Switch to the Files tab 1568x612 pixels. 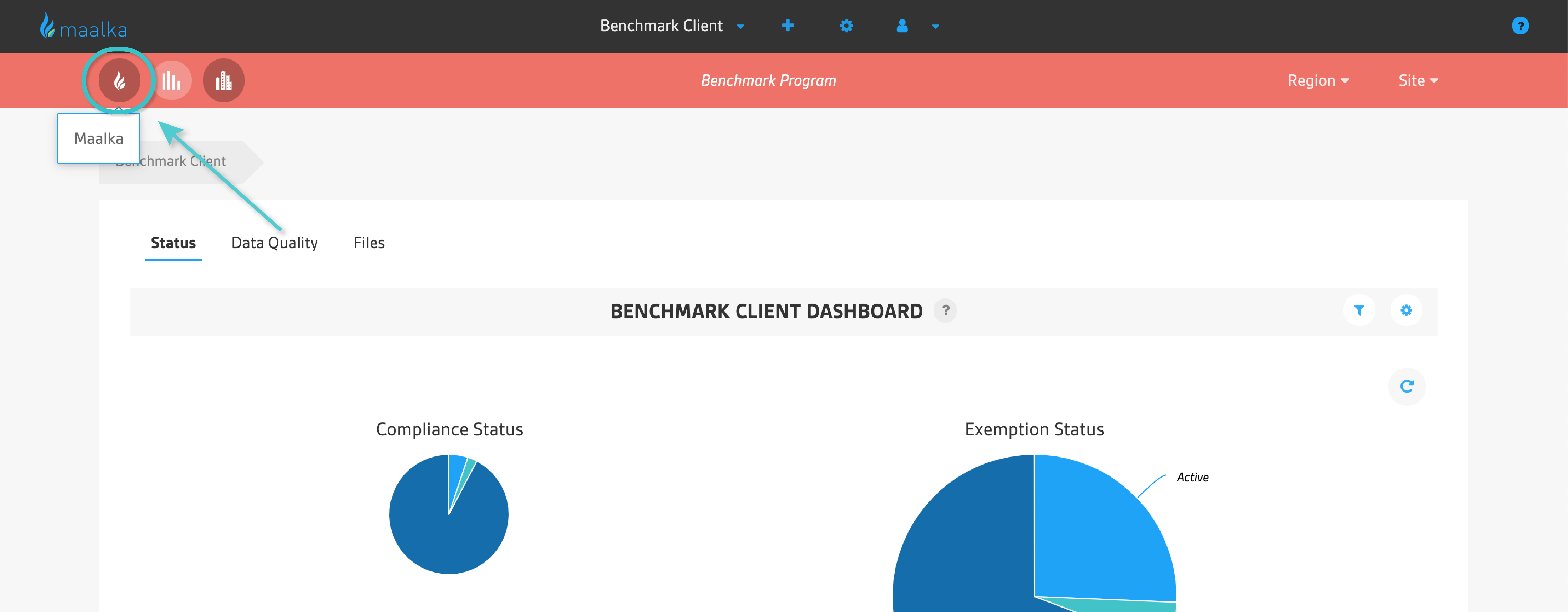[369, 243]
